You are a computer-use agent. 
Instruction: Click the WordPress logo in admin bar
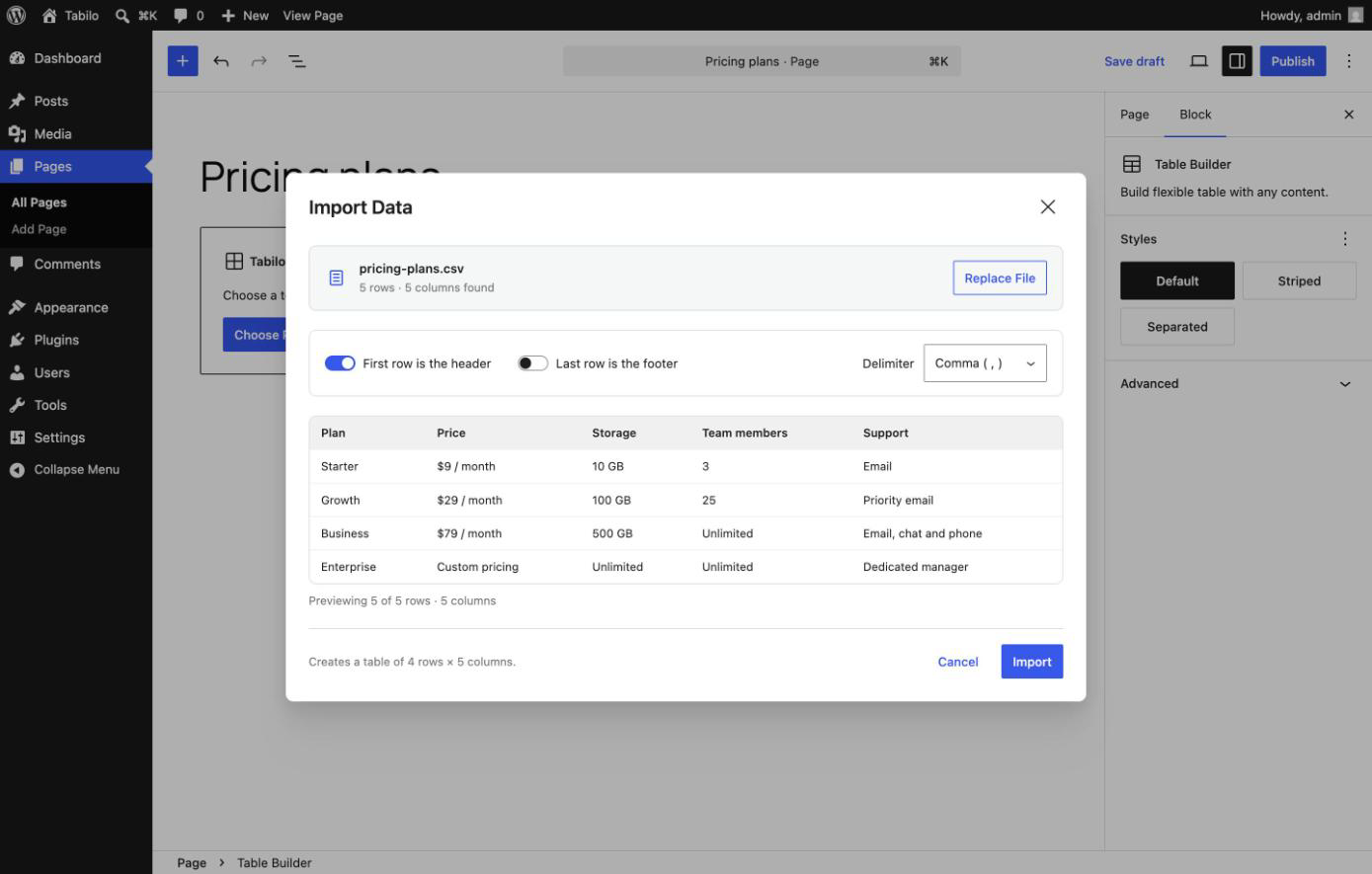coord(16,15)
